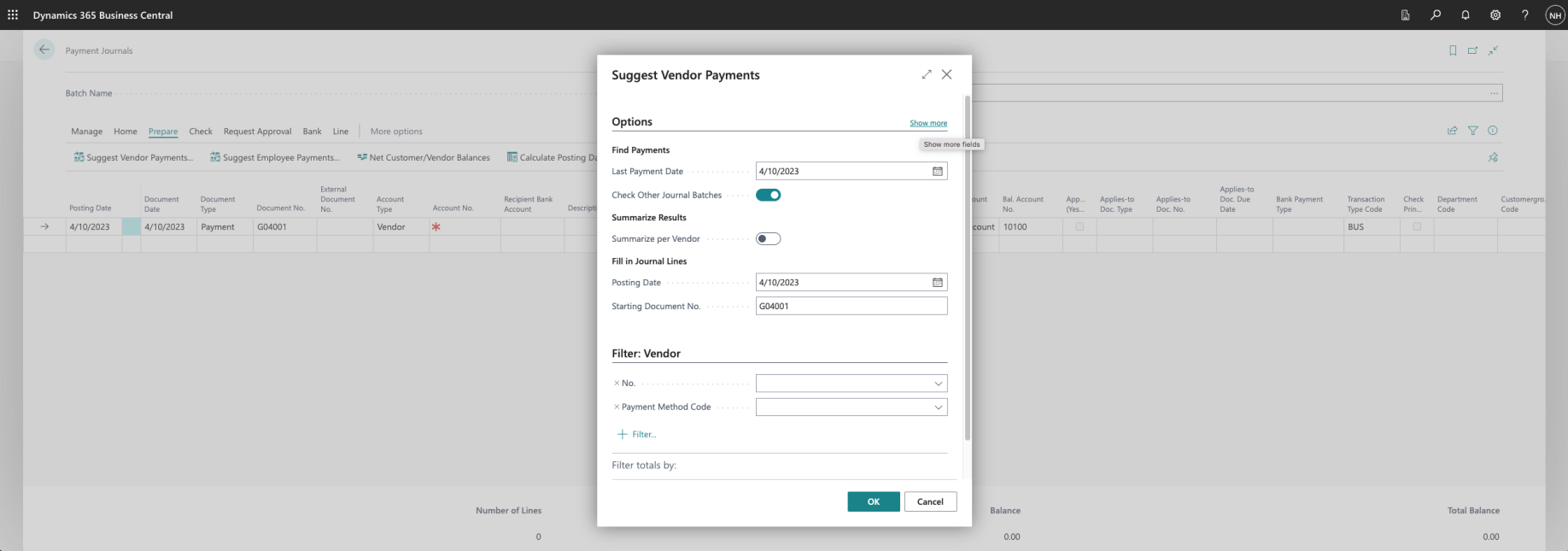
Task: Open calendar picker for Posting Date field
Action: 938,282
